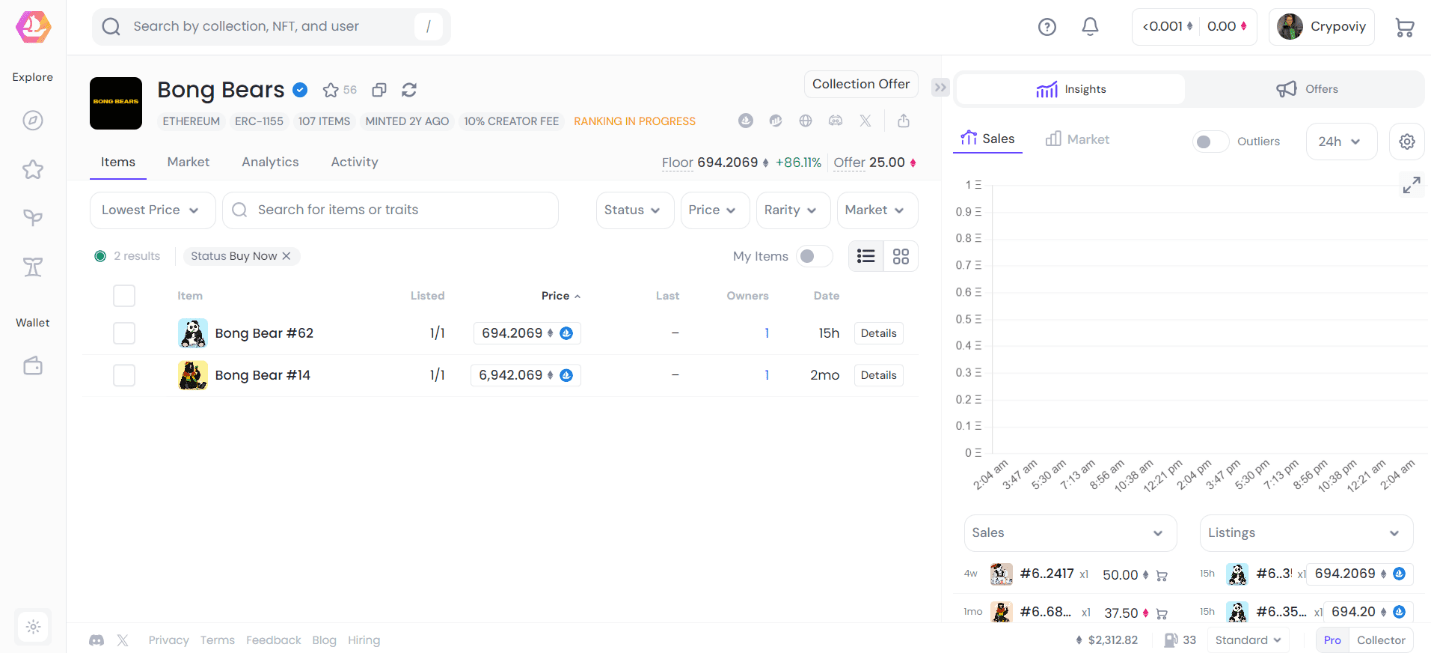Screen dimensions: 1431x653
Task: Expand the Rarity filter dropdown
Action: (792, 210)
